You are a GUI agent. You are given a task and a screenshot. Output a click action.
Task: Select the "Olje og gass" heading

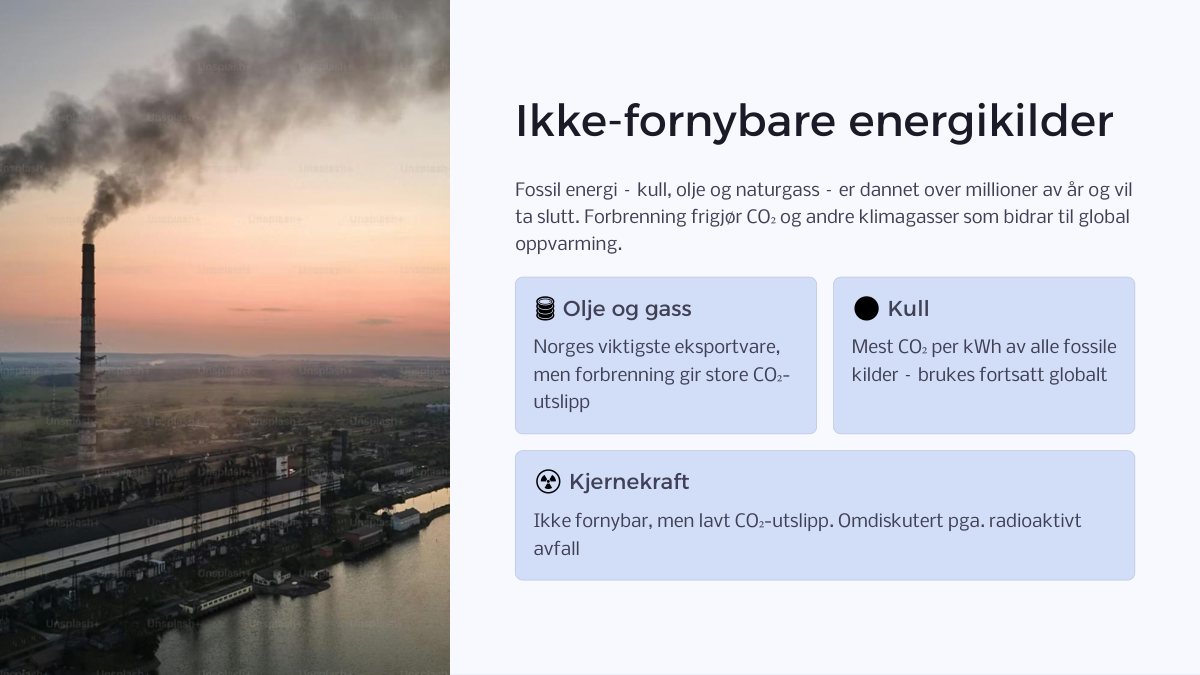click(x=627, y=309)
